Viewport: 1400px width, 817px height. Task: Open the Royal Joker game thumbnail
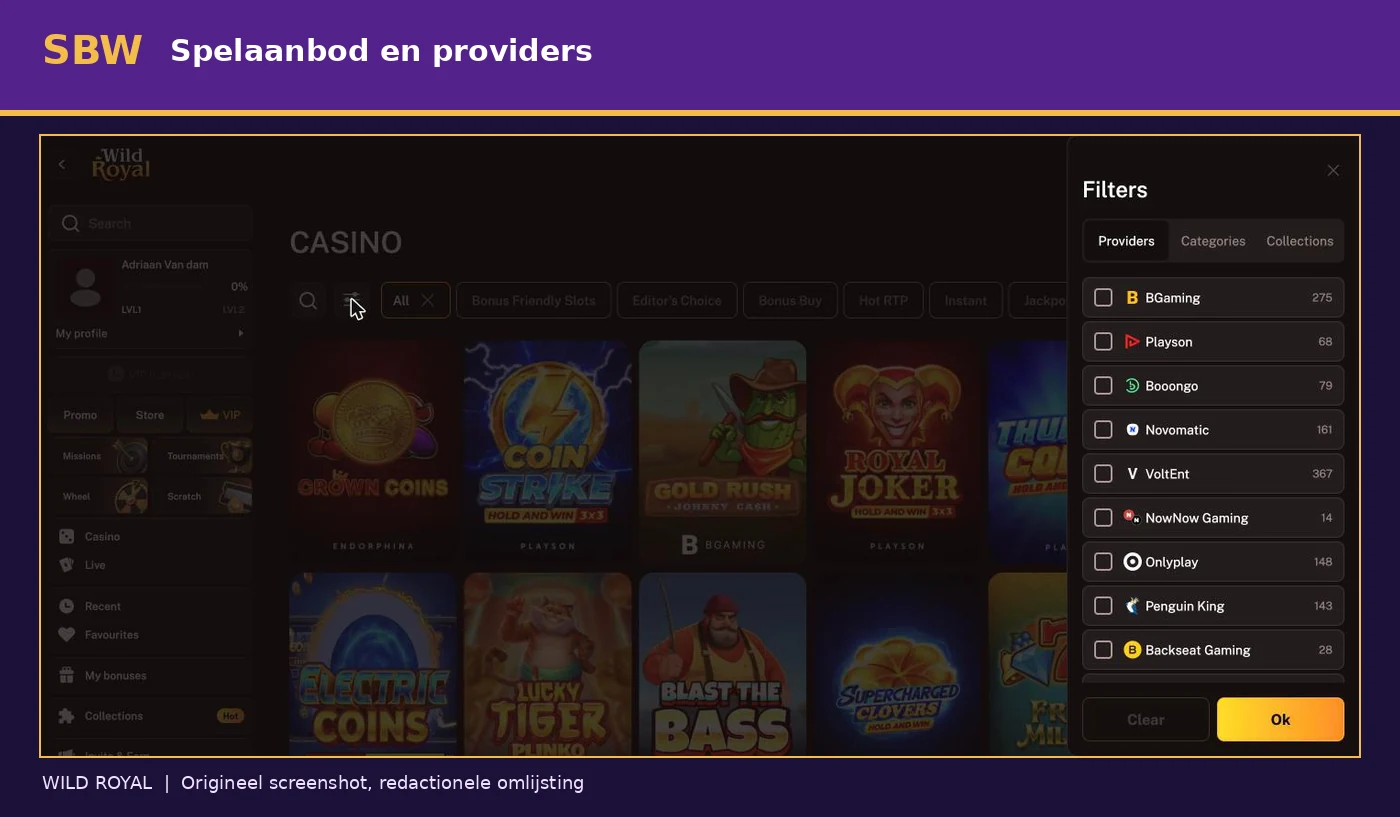click(897, 452)
